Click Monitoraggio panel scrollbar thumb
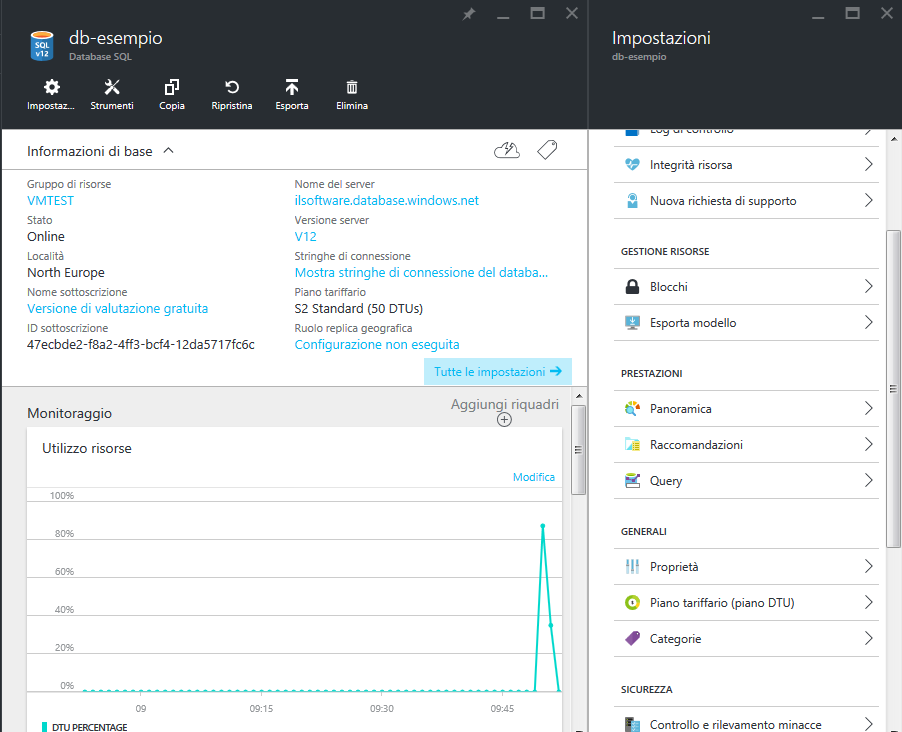Image resolution: width=902 pixels, height=732 pixels. click(x=578, y=450)
